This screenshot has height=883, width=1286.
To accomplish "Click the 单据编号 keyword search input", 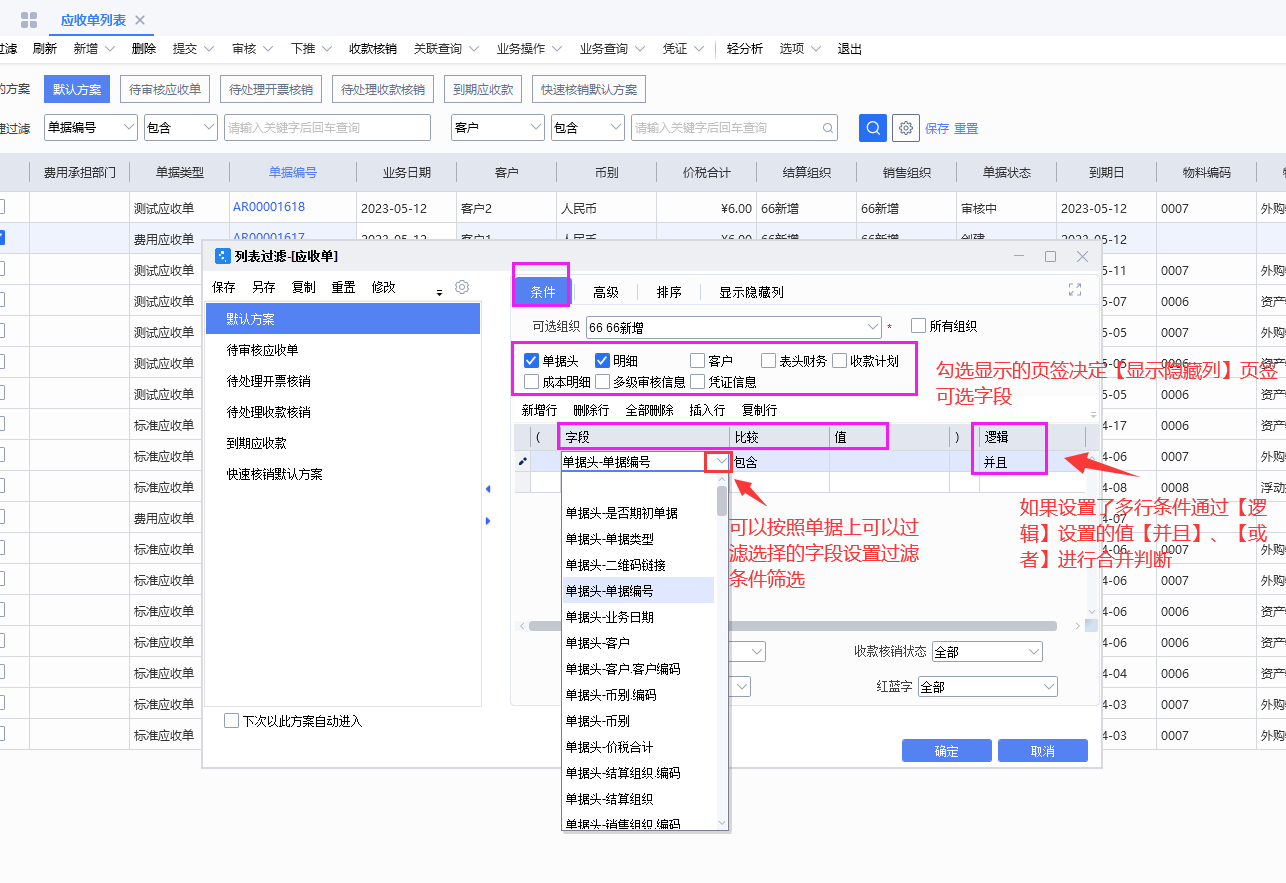I will click(x=327, y=128).
